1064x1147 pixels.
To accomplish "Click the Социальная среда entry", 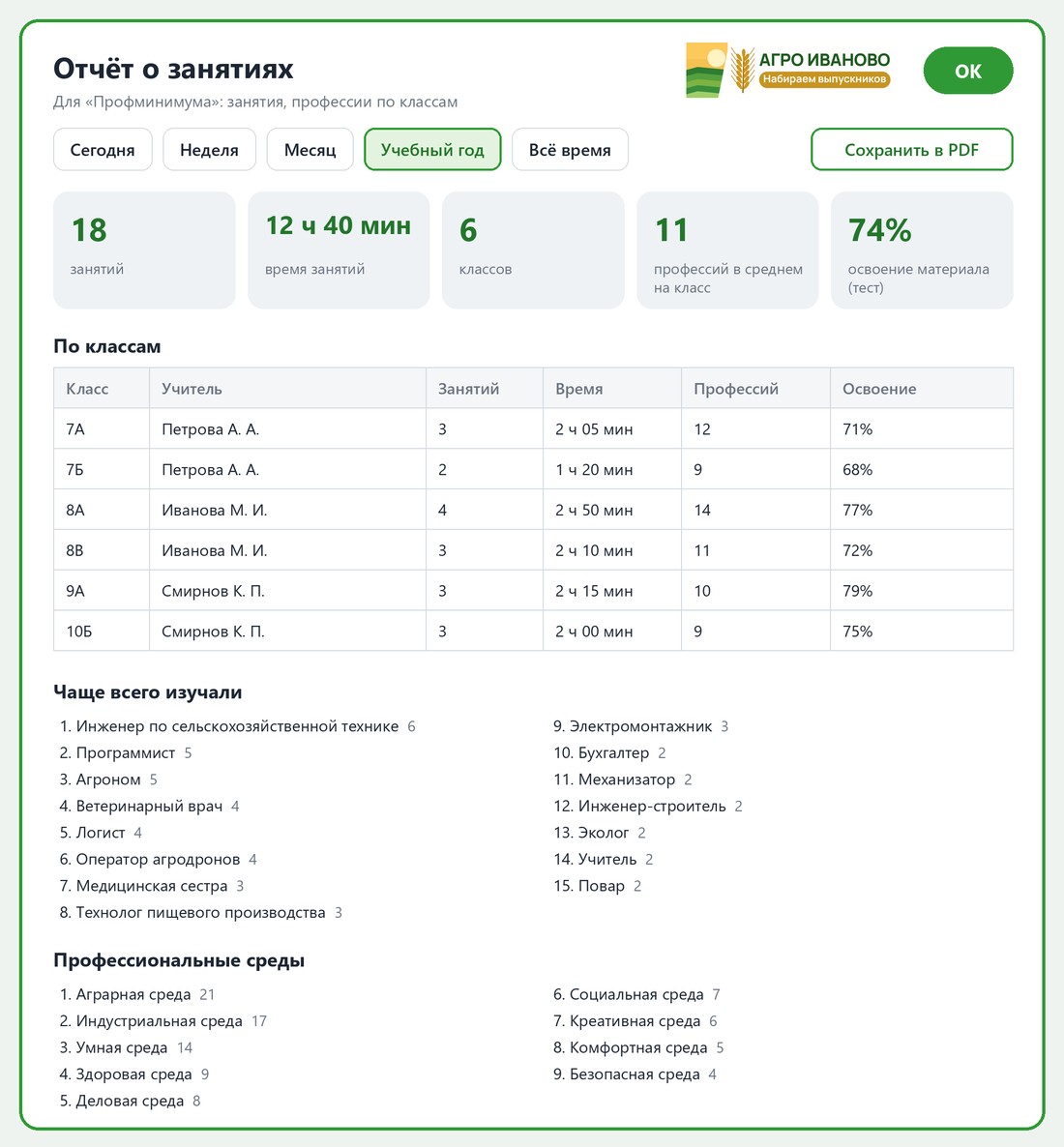I will (x=636, y=995).
